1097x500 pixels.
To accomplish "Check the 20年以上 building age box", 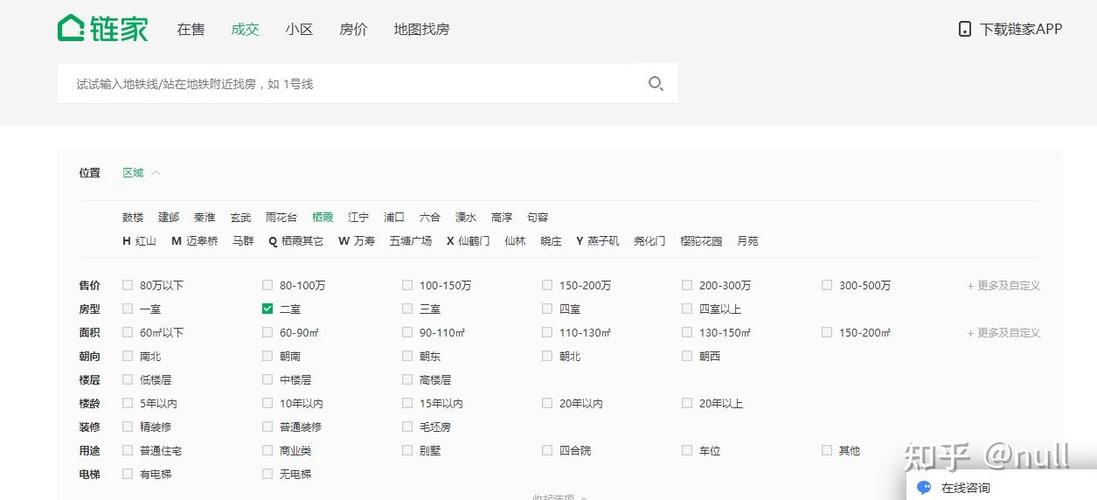I will pyautogui.click(x=687, y=403).
